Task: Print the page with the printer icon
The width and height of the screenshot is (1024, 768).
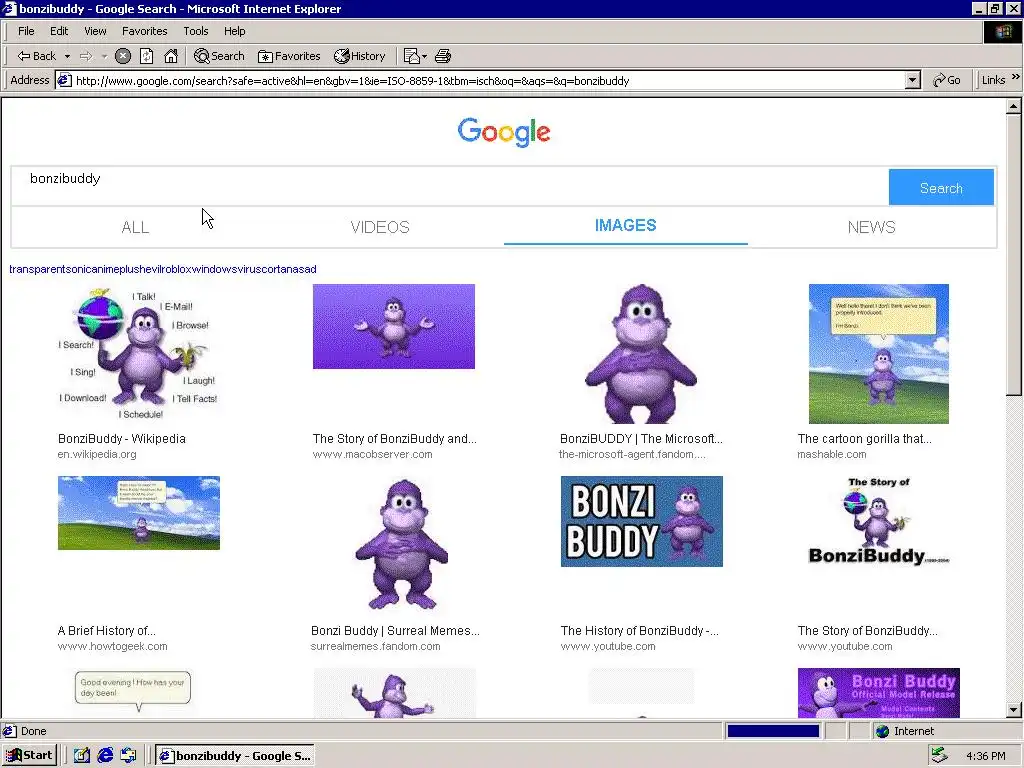Action: (x=443, y=56)
